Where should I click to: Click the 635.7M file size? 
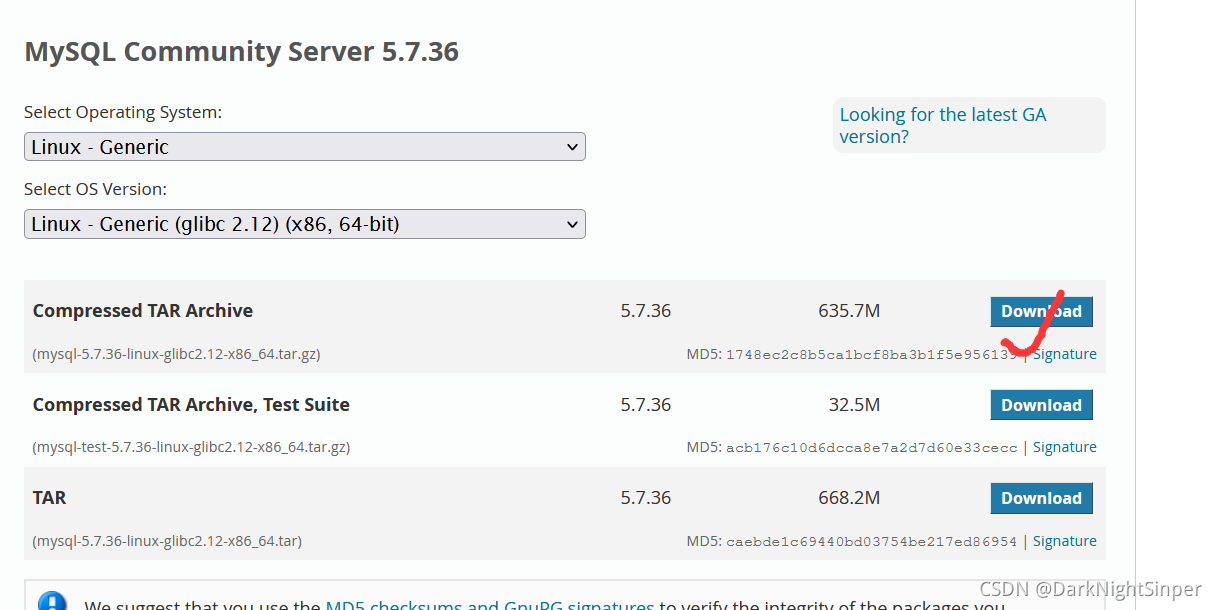(849, 311)
